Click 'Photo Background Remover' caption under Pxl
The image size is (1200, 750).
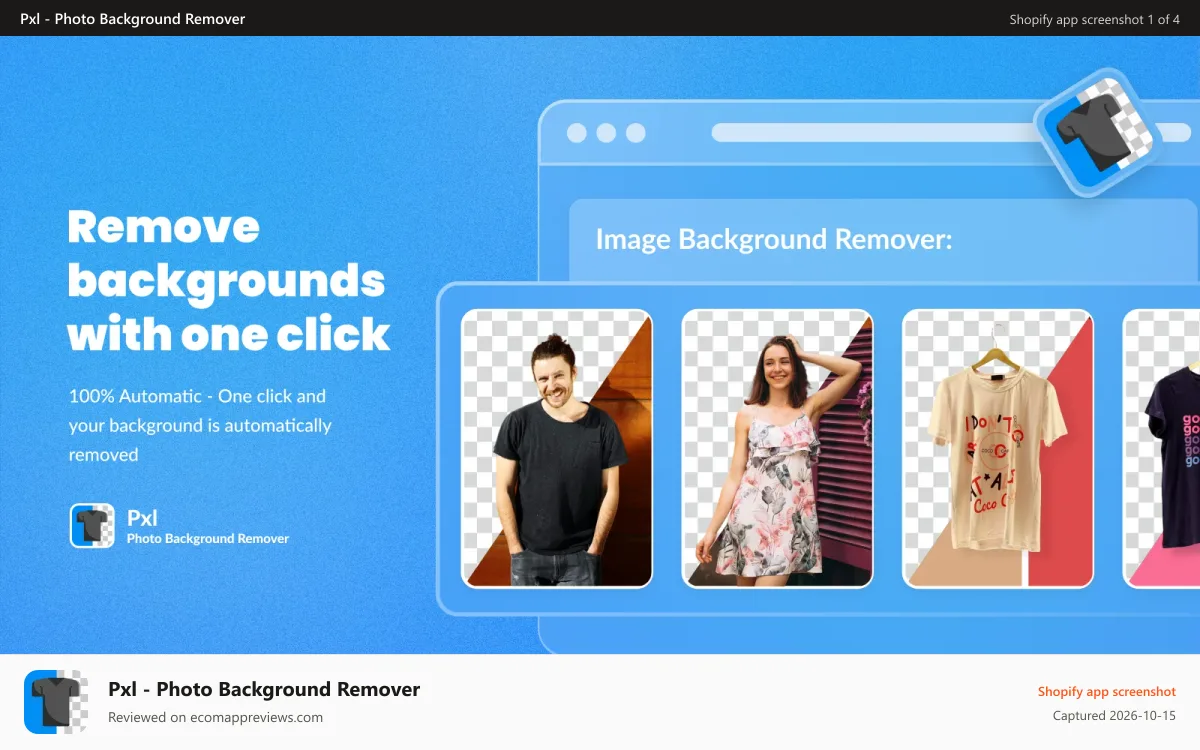coord(208,538)
